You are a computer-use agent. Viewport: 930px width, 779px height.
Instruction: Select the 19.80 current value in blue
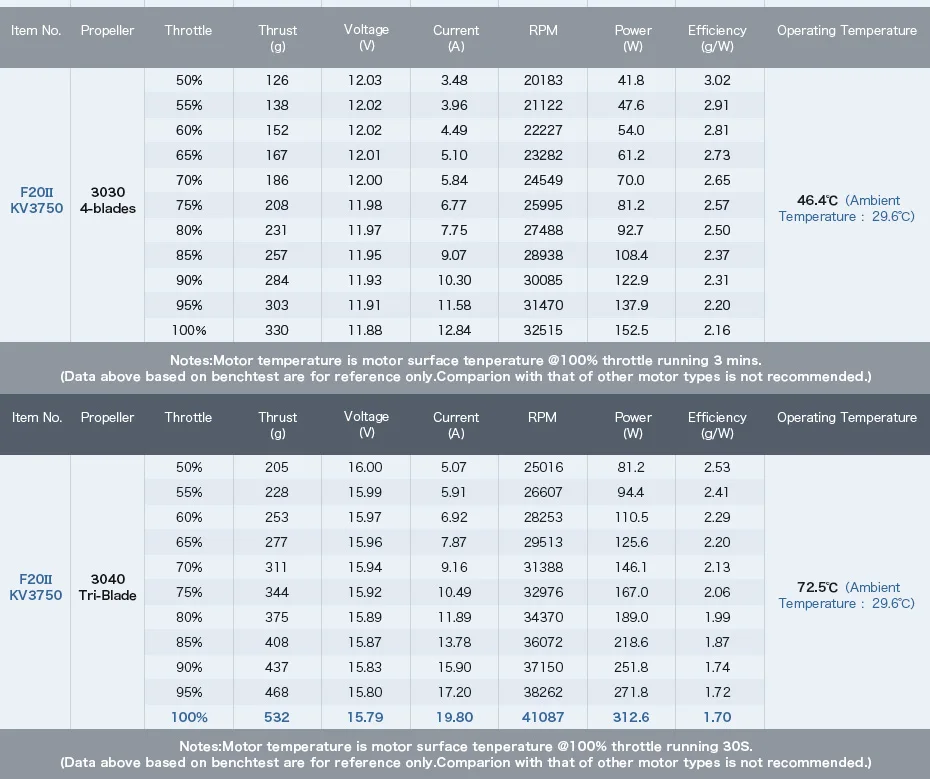pos(454,717)
